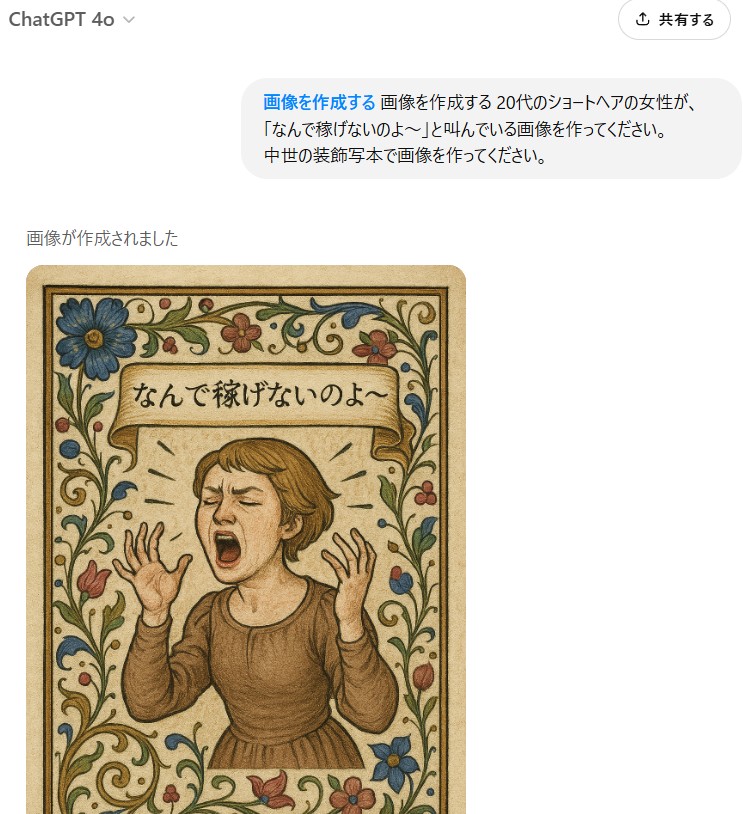Viewport: 743px width, 814px height.
Task: Click the 共有する share button label
Action: pos(686,20)
